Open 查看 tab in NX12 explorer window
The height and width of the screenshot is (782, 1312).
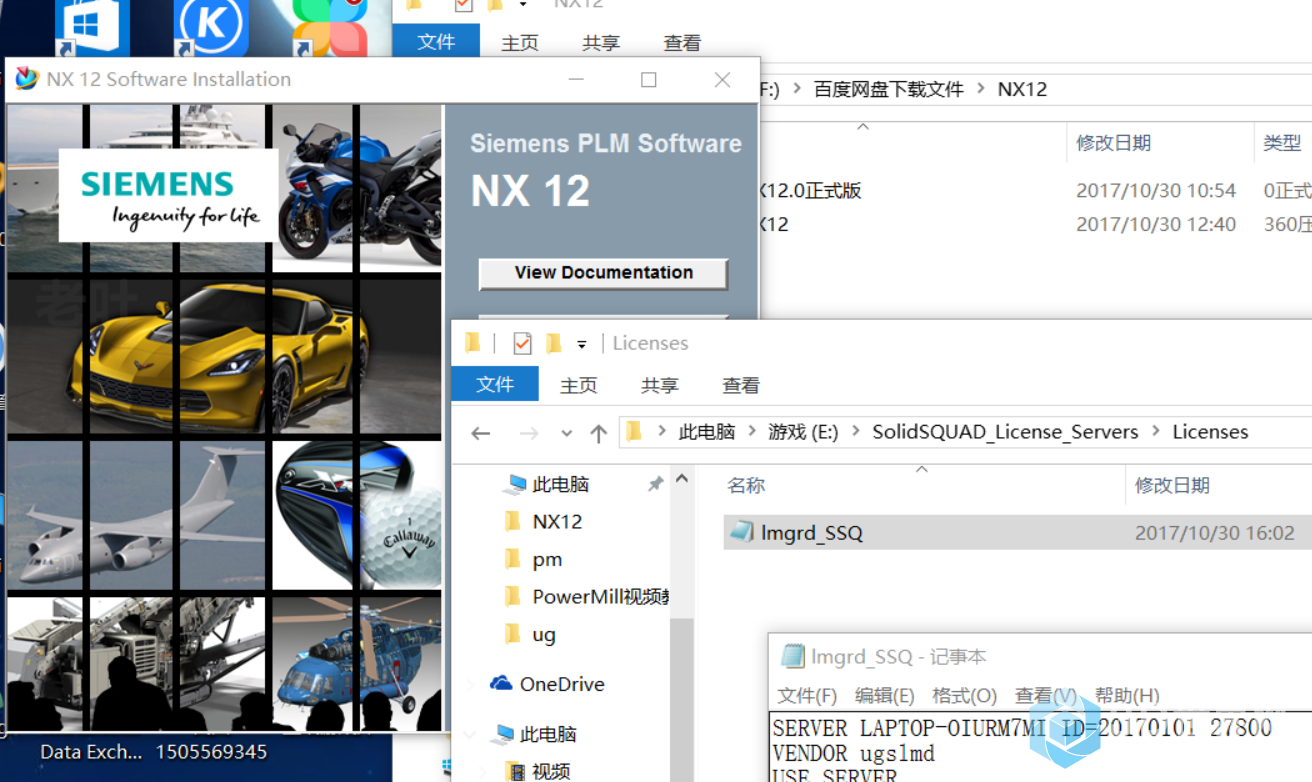pyautogui.click(x=682, y=43)
